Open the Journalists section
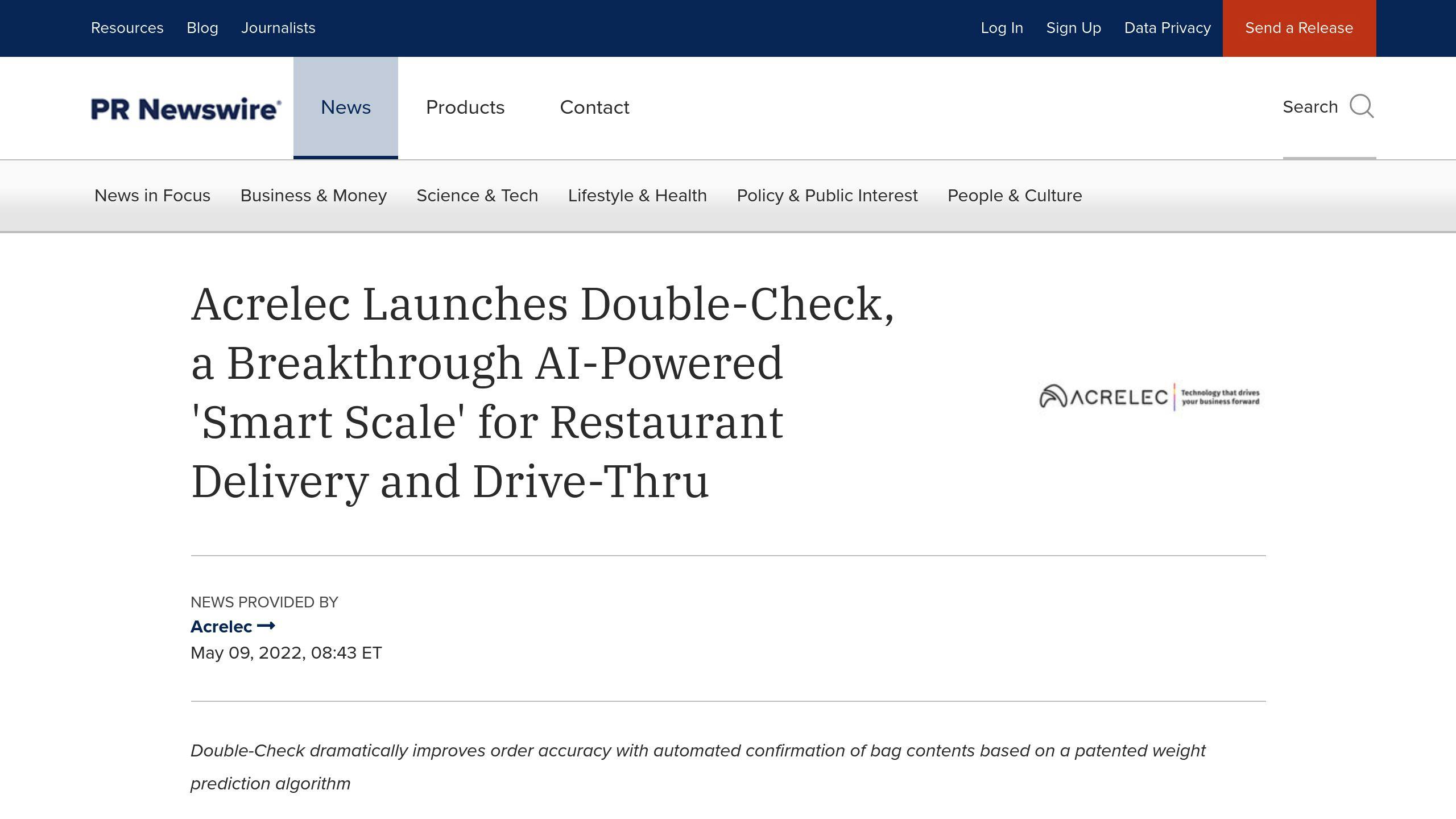This screenshot has width=1456, height=819. pyautogui.click(x=278, y=28)
